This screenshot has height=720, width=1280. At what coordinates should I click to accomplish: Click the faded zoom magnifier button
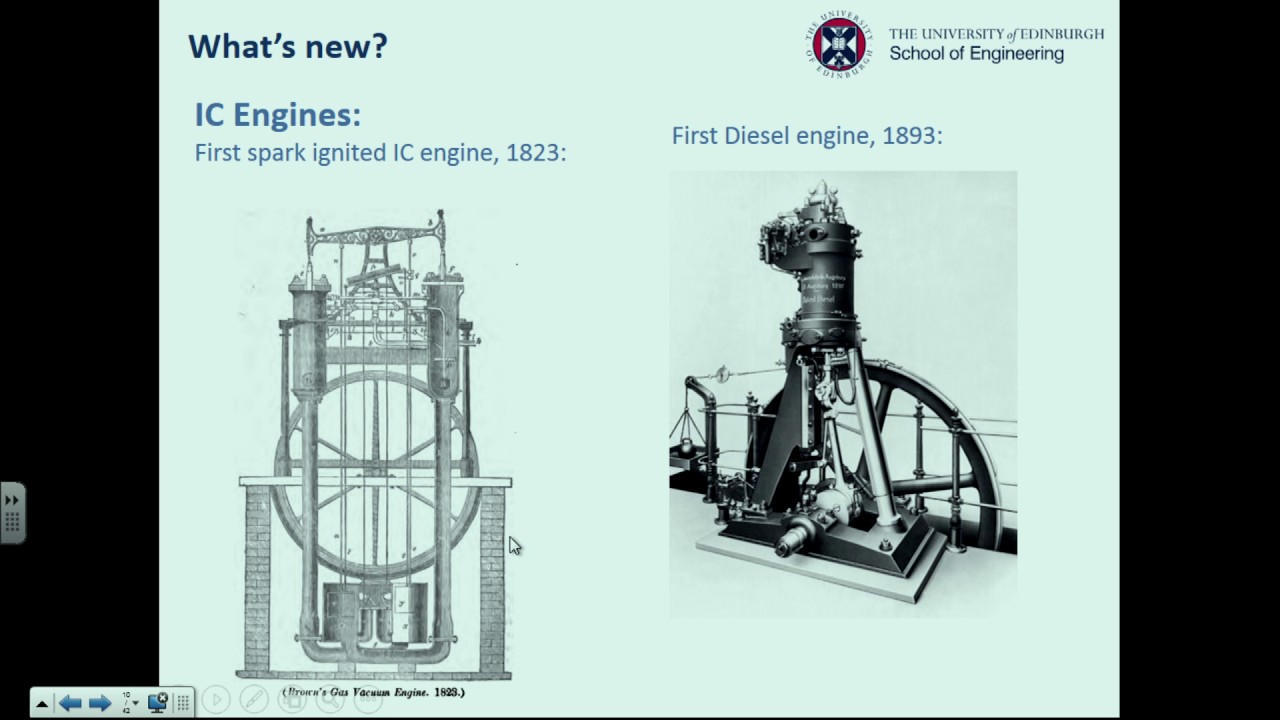coord(330,700)
